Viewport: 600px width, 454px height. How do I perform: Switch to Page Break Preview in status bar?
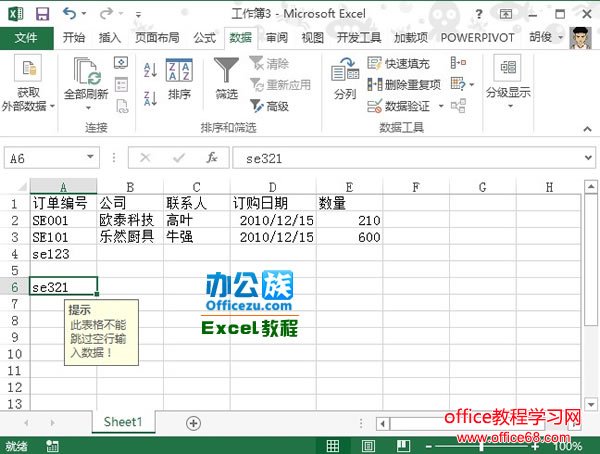[x=403, y=446]
